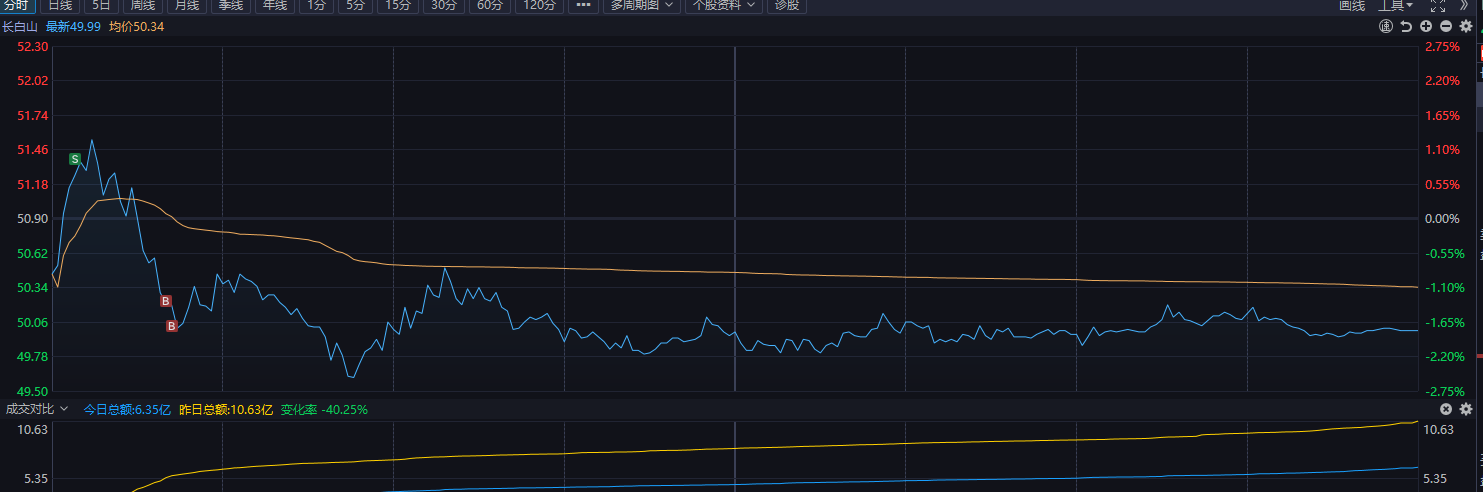1483x492 pixels.
Task: Switch to the 周线 weekly tab
Action: (x=144, y=5)
